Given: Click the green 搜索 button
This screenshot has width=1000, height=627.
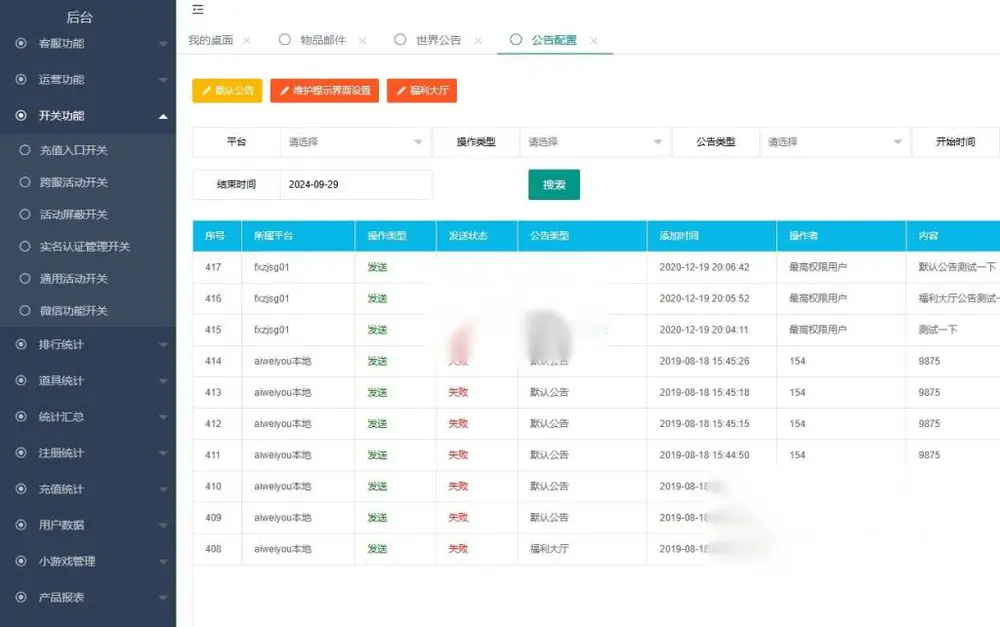Looking at the screenshot, I should coord(554,184).
